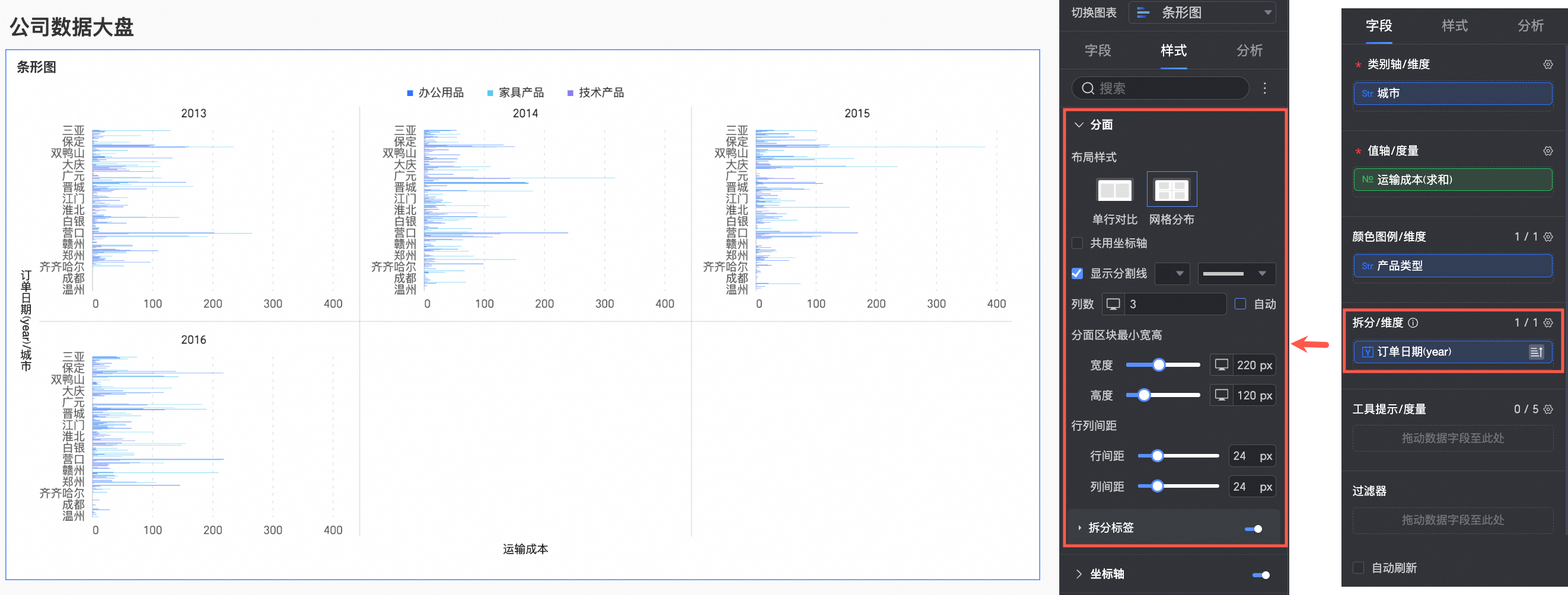Click the 城市 field in 类别轴/维度
This screenshot has height=595, width=1568.
tap(1452, 94)
